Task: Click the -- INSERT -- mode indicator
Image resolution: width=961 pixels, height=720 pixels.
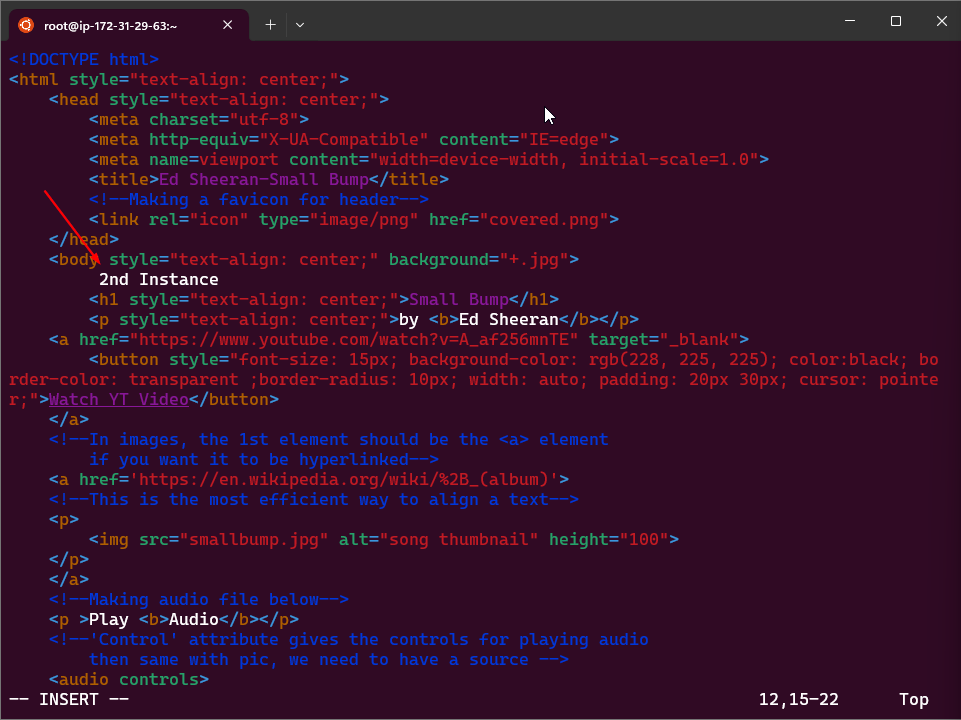Action: point(69,699)
